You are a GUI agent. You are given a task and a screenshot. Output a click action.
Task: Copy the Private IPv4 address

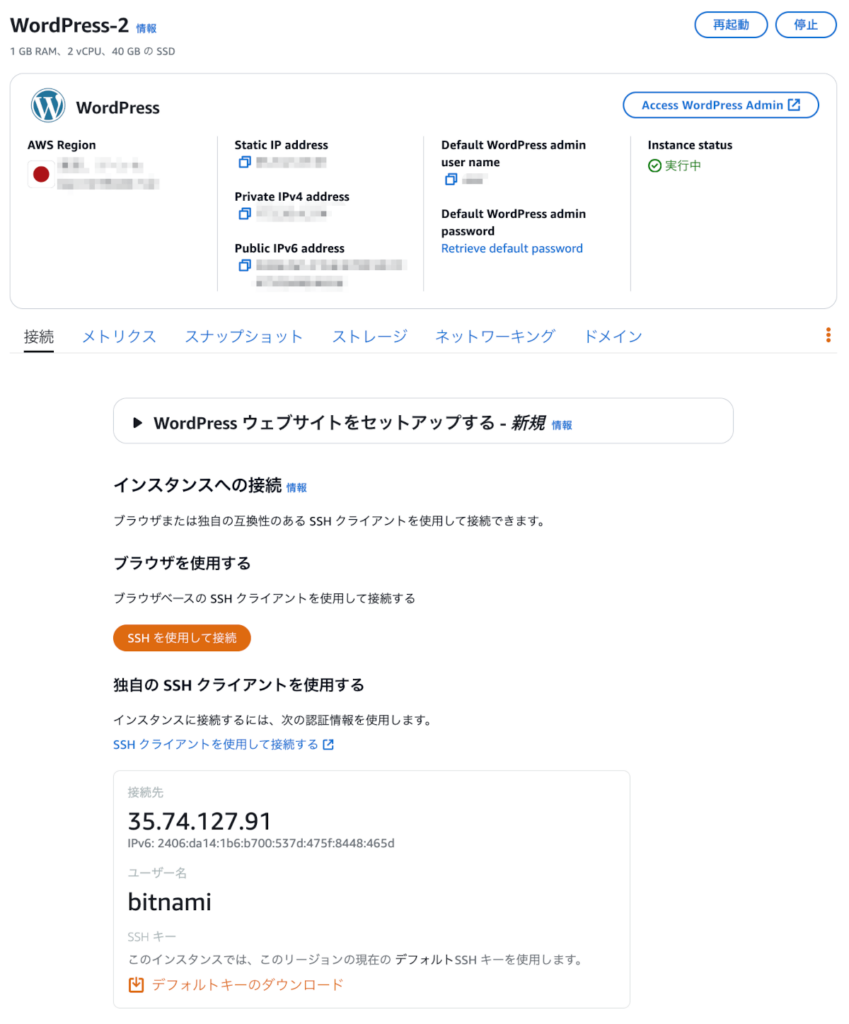pyautogui.click(x=244, y=214)
